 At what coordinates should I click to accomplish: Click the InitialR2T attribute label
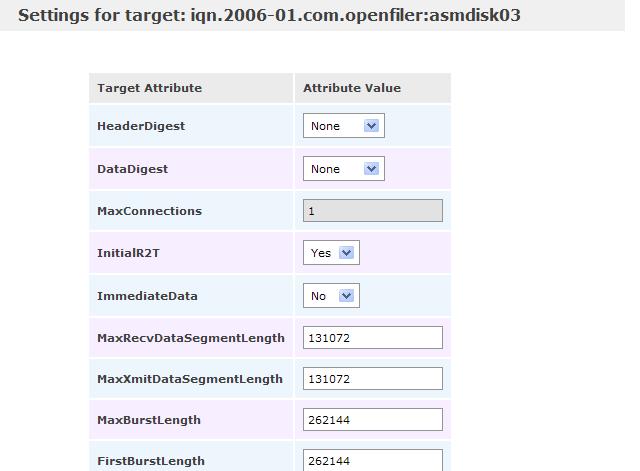128,253
